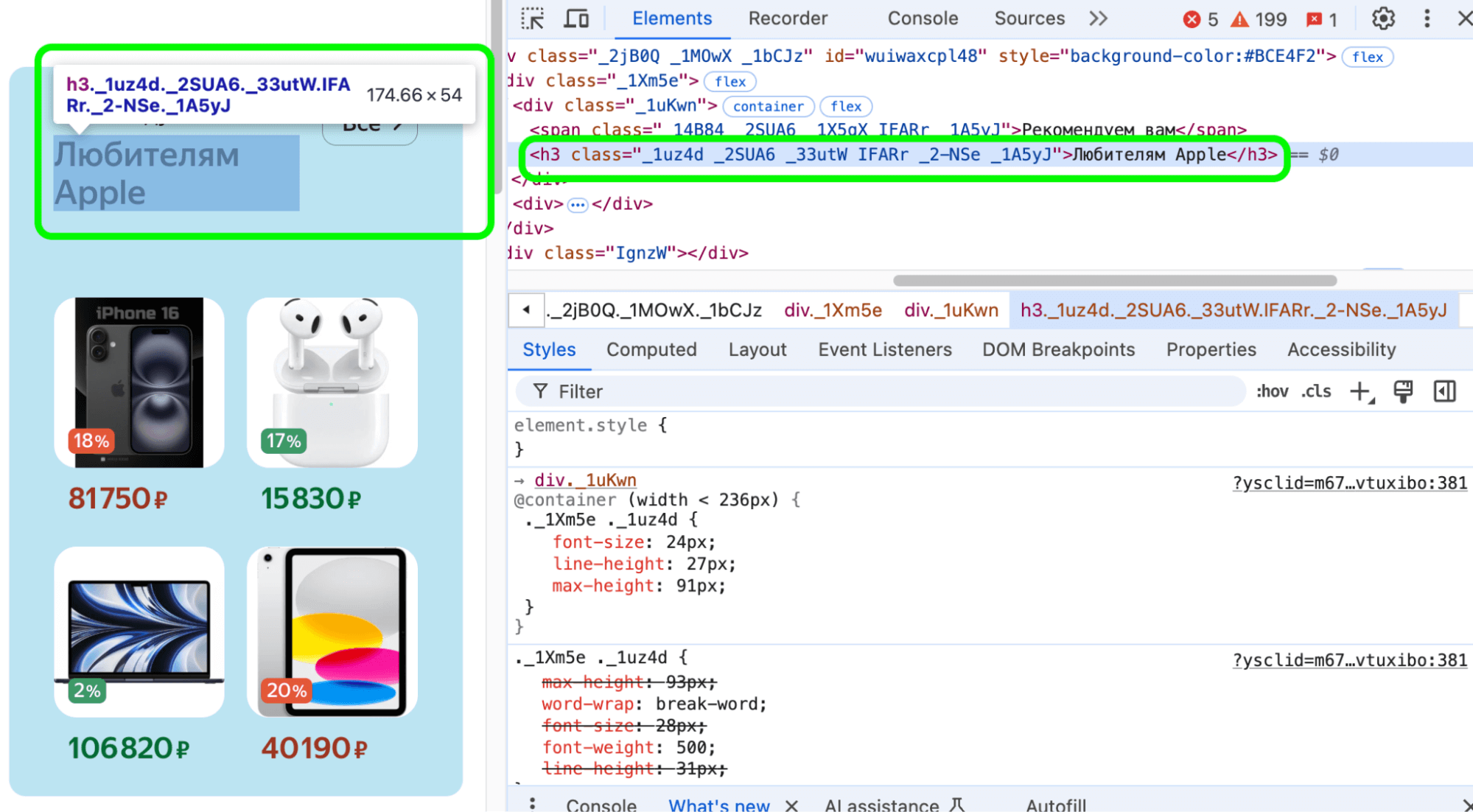The image size is (1473, 812).
Task: Open source link beside ._1Xm5e ._1uz4d rule
Action: tap(1350, 660)
